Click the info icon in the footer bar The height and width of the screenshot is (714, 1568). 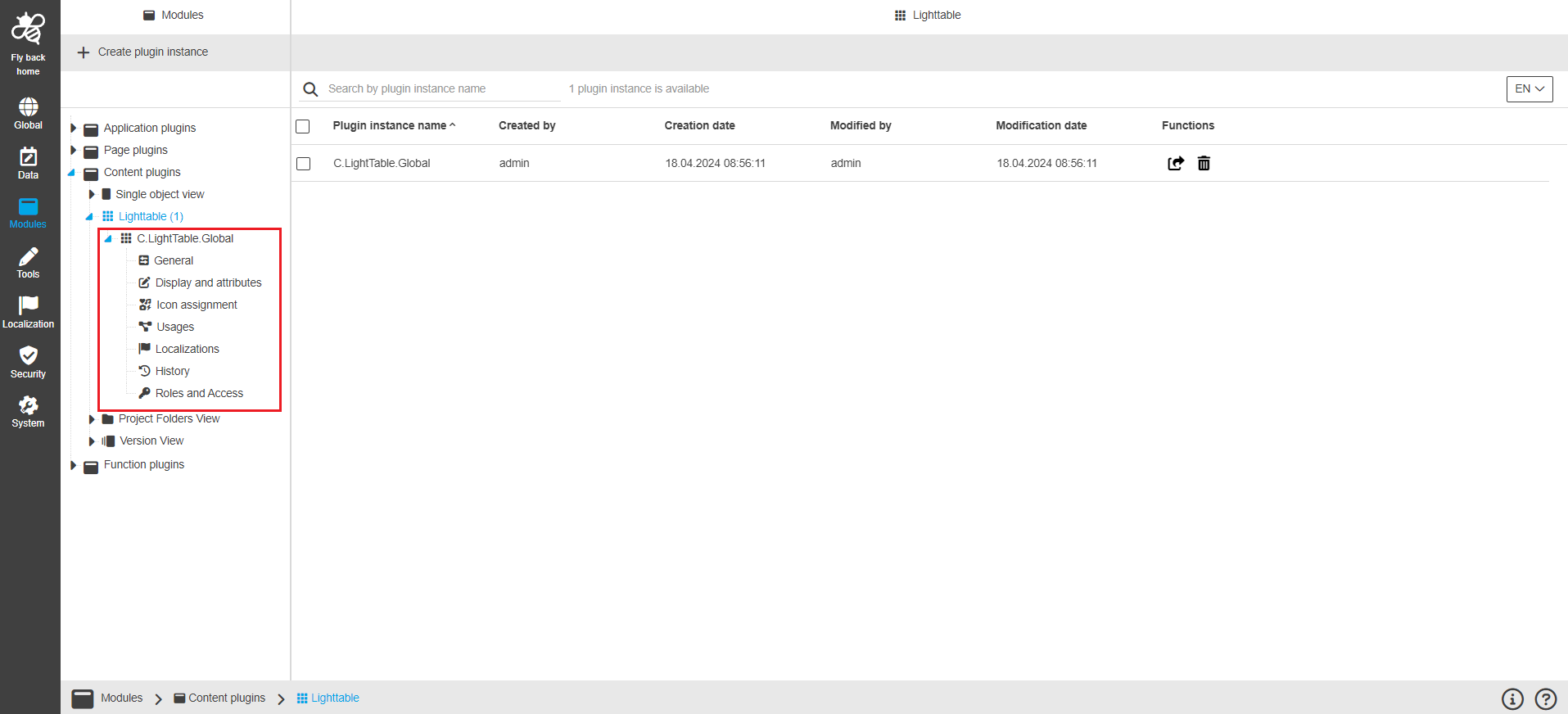click(x=1512, y=698)
